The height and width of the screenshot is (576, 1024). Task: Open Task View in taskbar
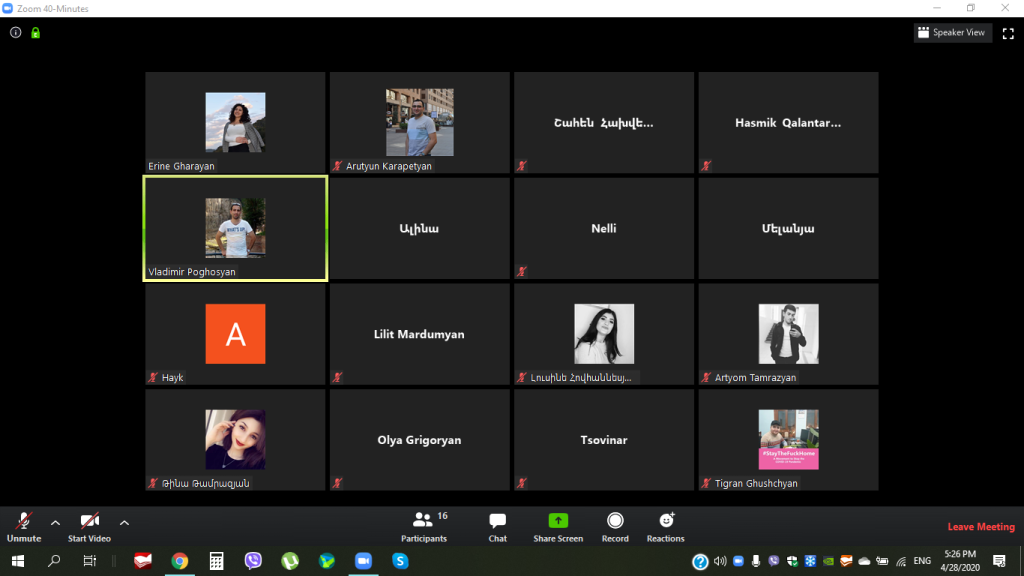pos(89,561)
